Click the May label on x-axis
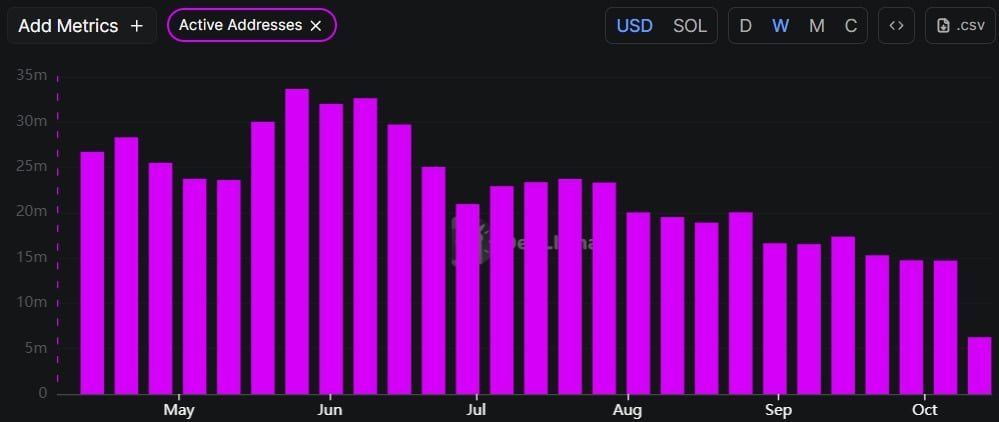Screen dimensions: 999x422 (178, 410)
